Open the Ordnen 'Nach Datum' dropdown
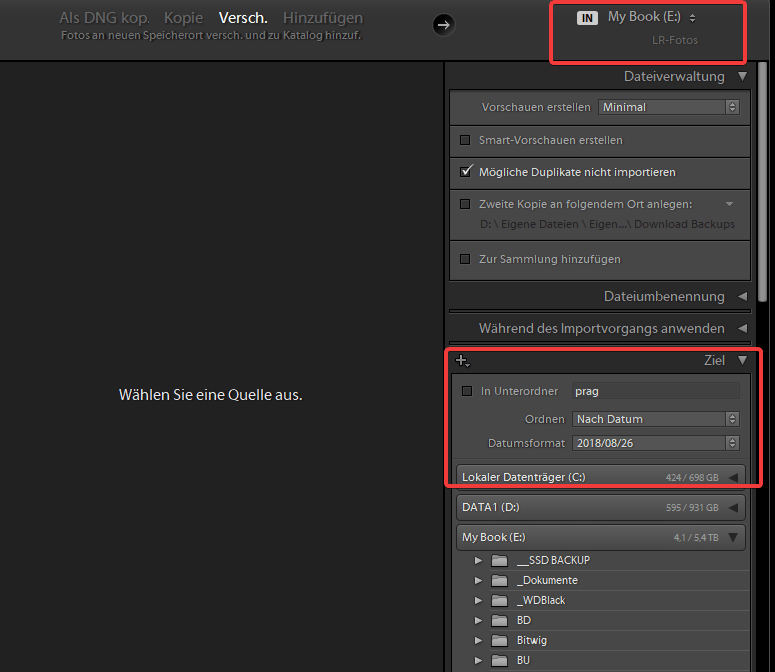This screenshot has width=775, height=672. [656, 419]
